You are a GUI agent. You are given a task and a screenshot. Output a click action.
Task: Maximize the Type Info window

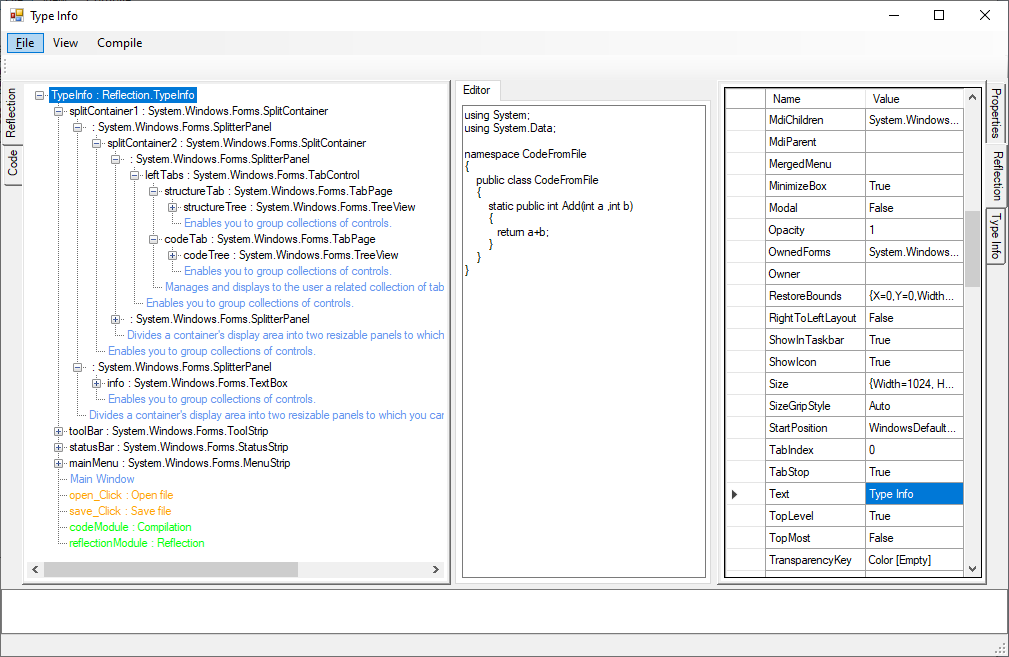939,15
